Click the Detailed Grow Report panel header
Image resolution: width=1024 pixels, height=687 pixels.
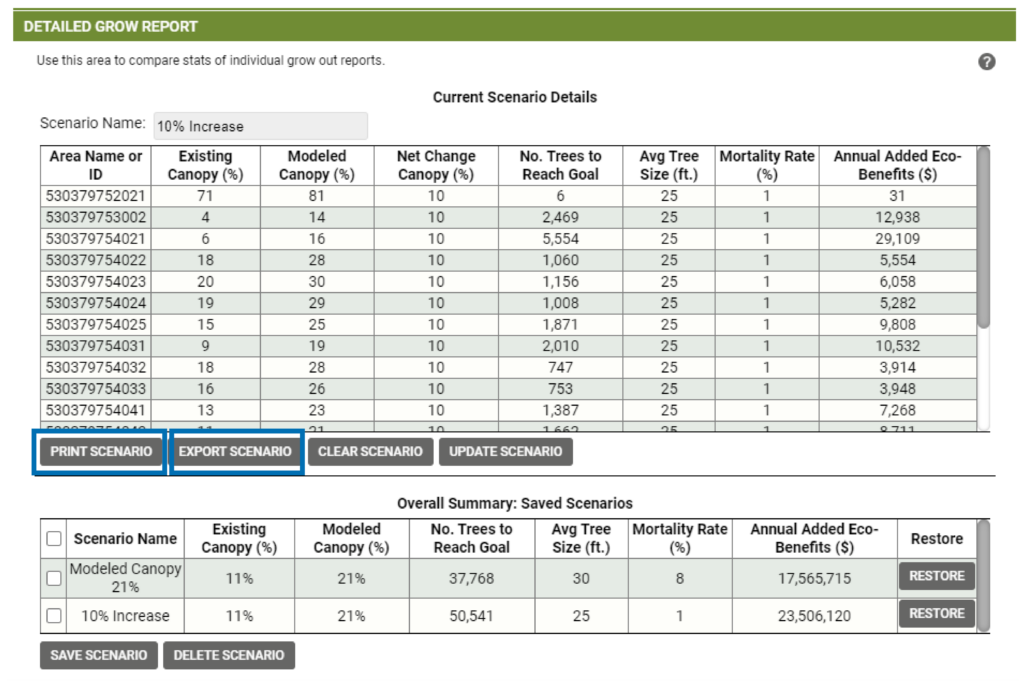[x=512, y=26]
